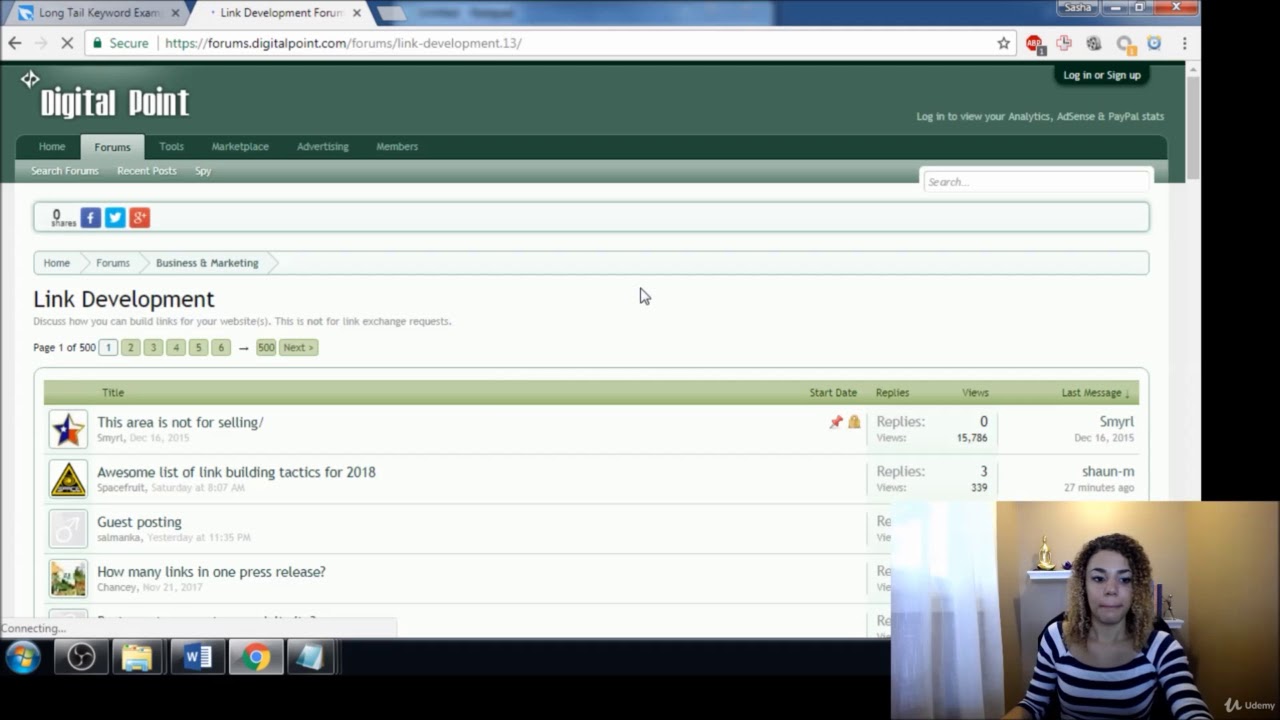The image size is (1280, 720).
Task: Click Log in or Sign up
Action: tap(1102, 75)
